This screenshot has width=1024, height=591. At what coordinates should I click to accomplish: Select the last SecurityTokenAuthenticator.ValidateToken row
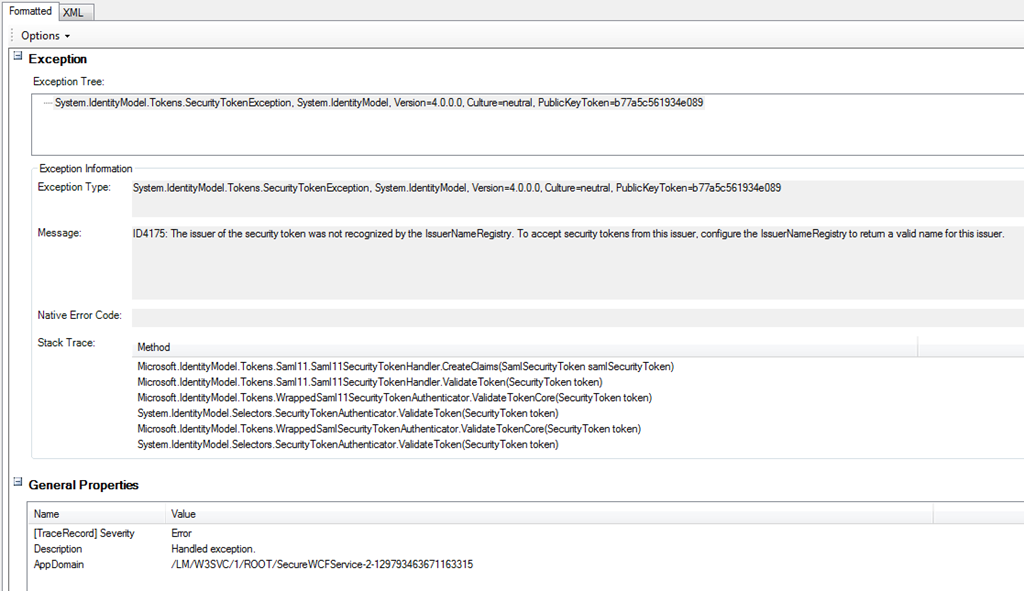click(347, 445)
